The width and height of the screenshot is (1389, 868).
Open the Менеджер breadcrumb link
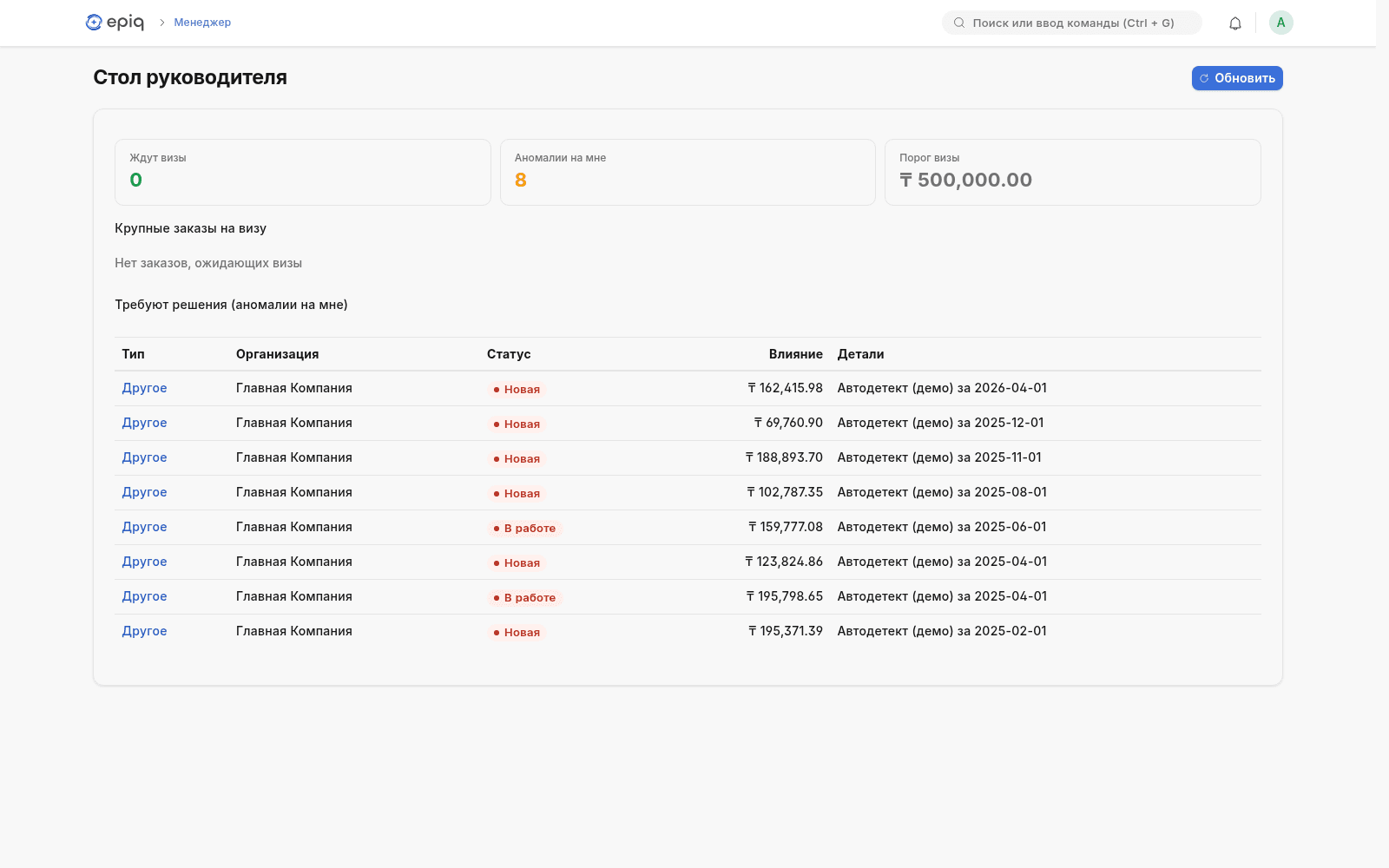pyautogui.click(x=202, y=23)
